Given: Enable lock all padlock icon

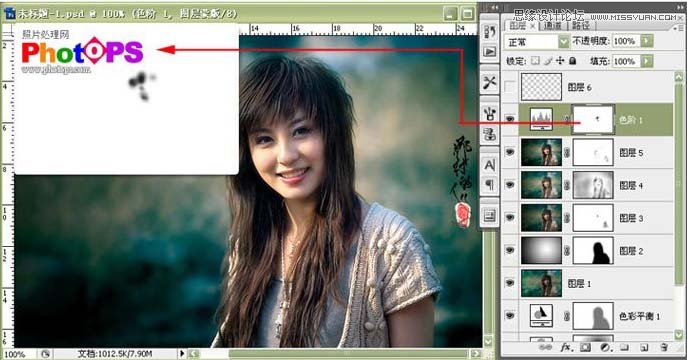Looking at the screenshot, I should (x=572, y=60).
